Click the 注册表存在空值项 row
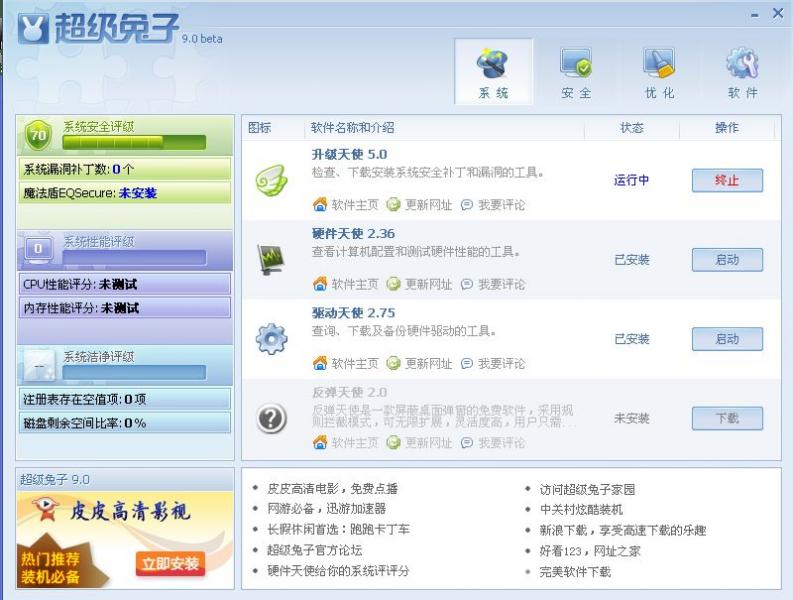This screenshot has width=793, height=600. (125, 399)
